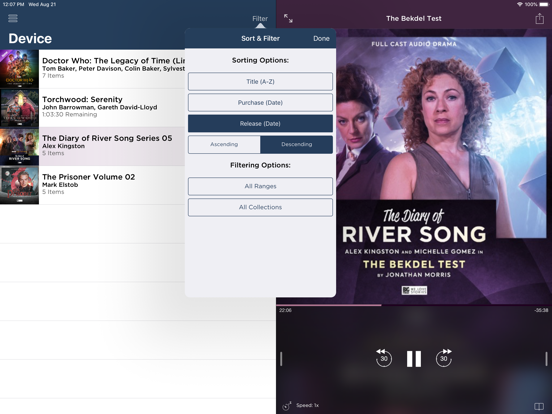This screenshot has width=552, height=414.
Task: Sort by Purchase (Date)
Action: pyautogui.click(x=260, y=103)
